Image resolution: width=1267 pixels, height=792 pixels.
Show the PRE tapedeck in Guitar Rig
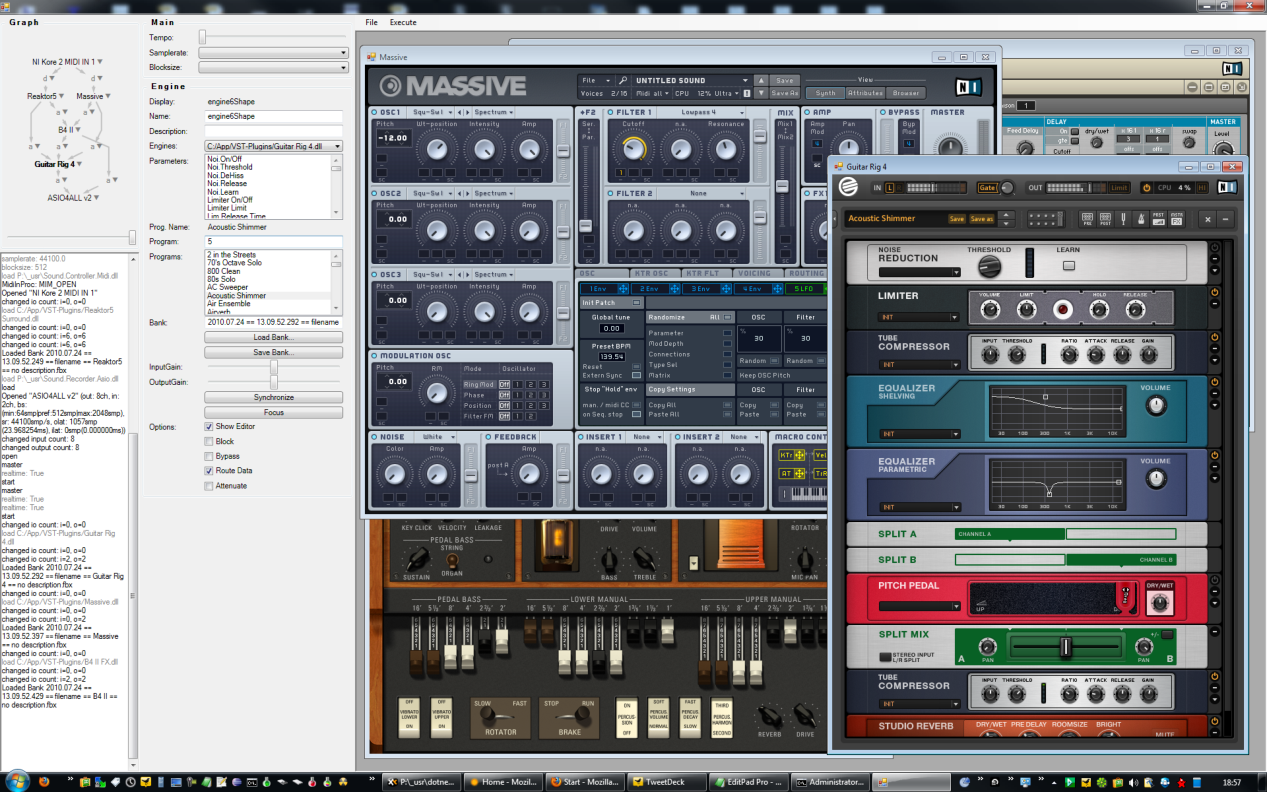point(1086,218)
